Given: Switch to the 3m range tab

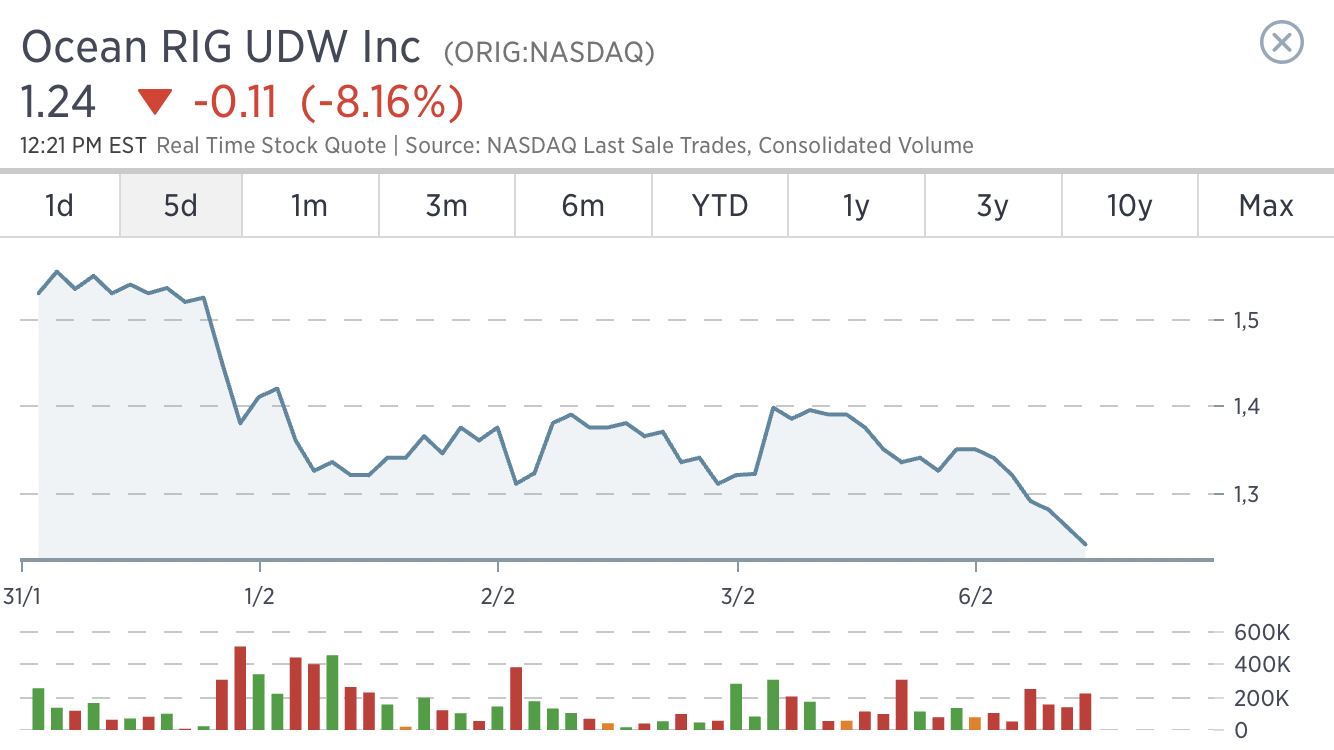Looking at the screenshot, I should (x=446, y=206).
